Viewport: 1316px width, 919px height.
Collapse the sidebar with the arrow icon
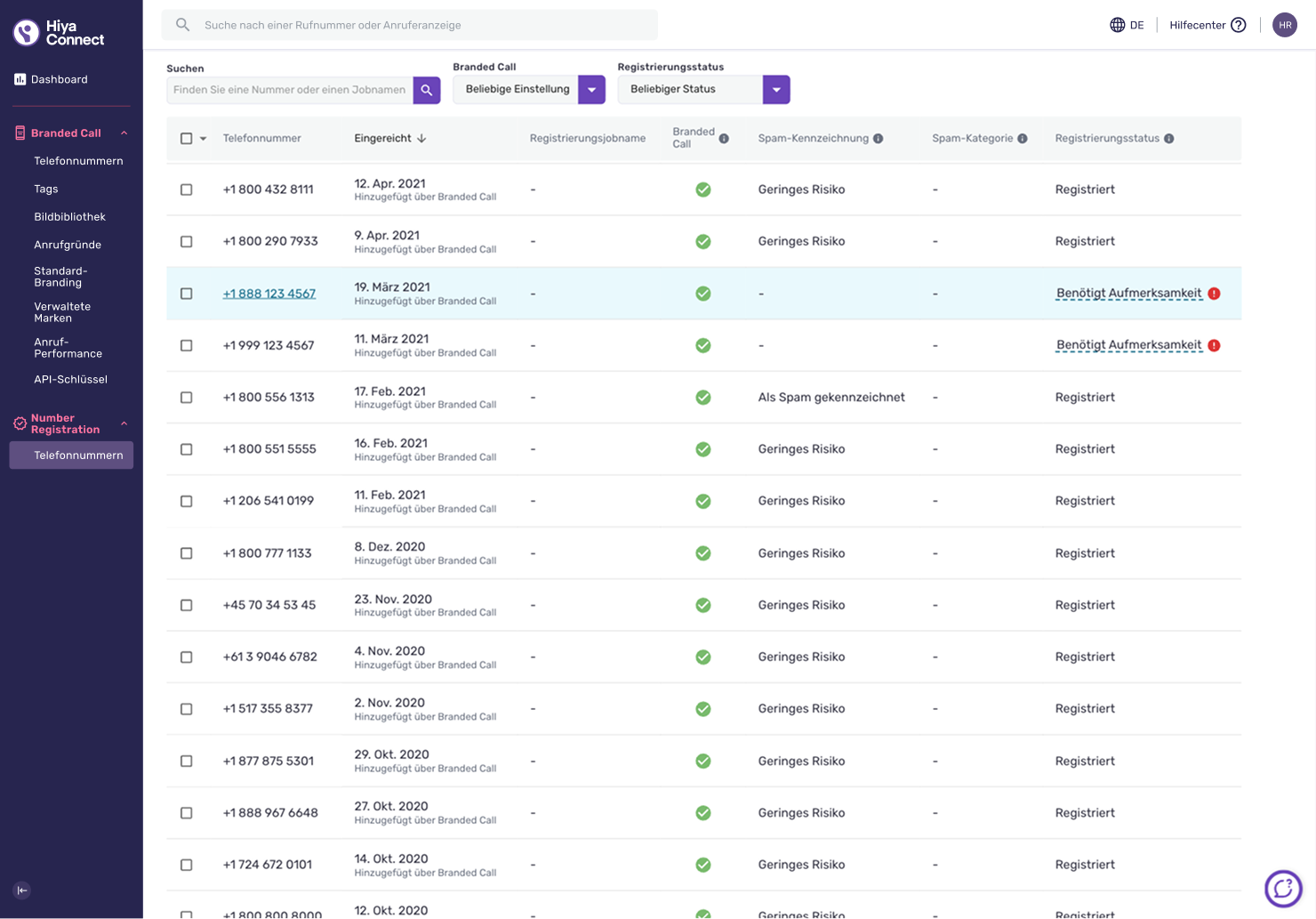coord(22,891)
